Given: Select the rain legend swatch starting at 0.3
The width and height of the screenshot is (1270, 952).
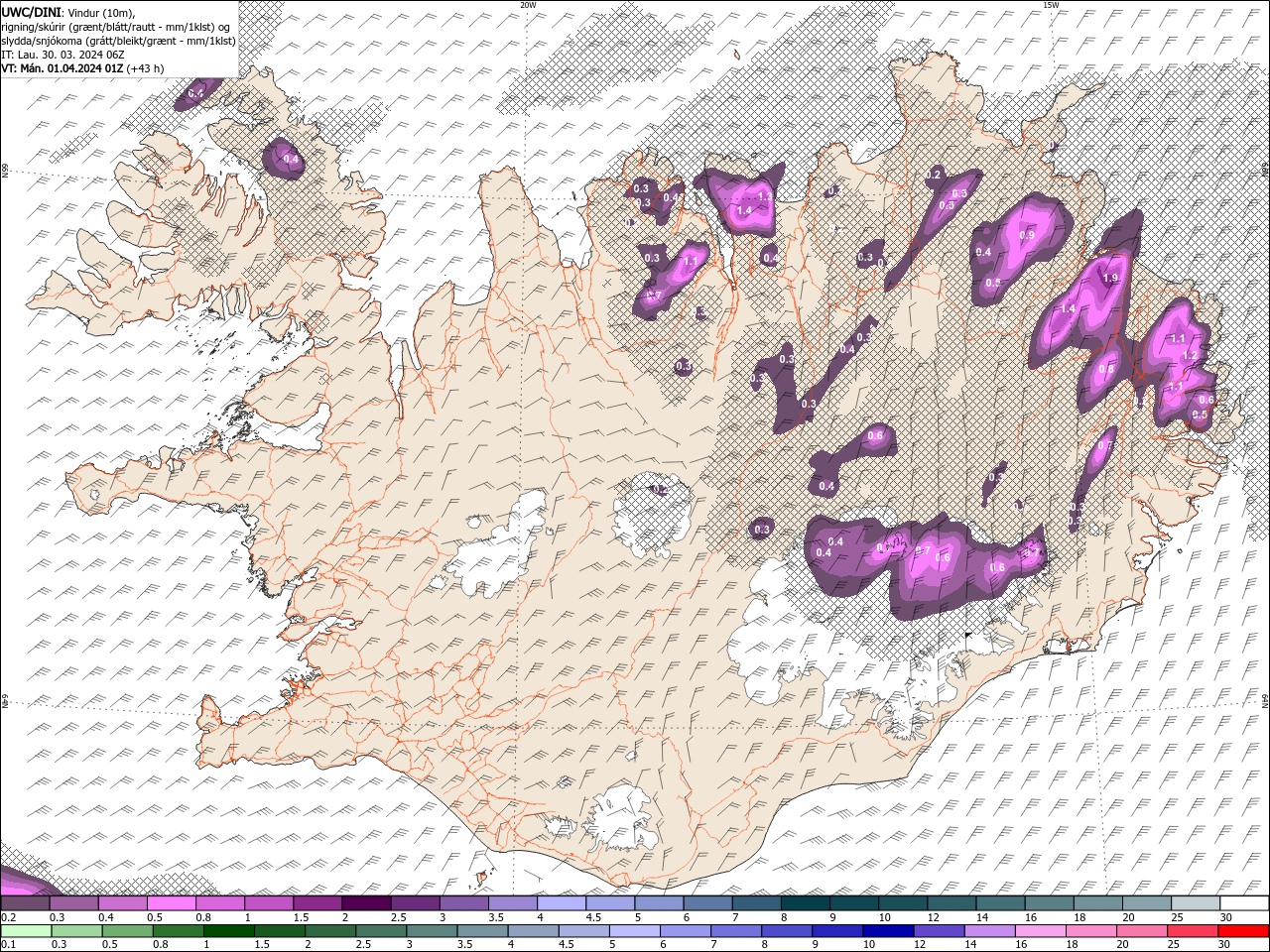Looking at the screenshot, I should (x=76, y=931).
